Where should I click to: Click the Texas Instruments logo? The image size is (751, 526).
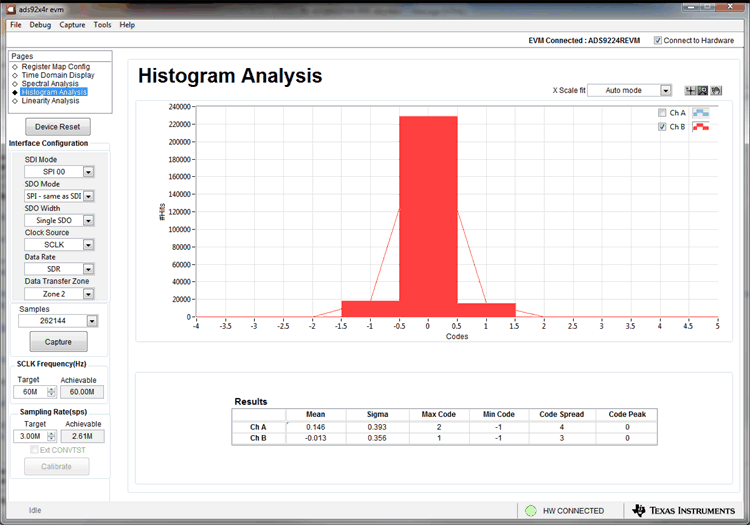pos(683,510)
